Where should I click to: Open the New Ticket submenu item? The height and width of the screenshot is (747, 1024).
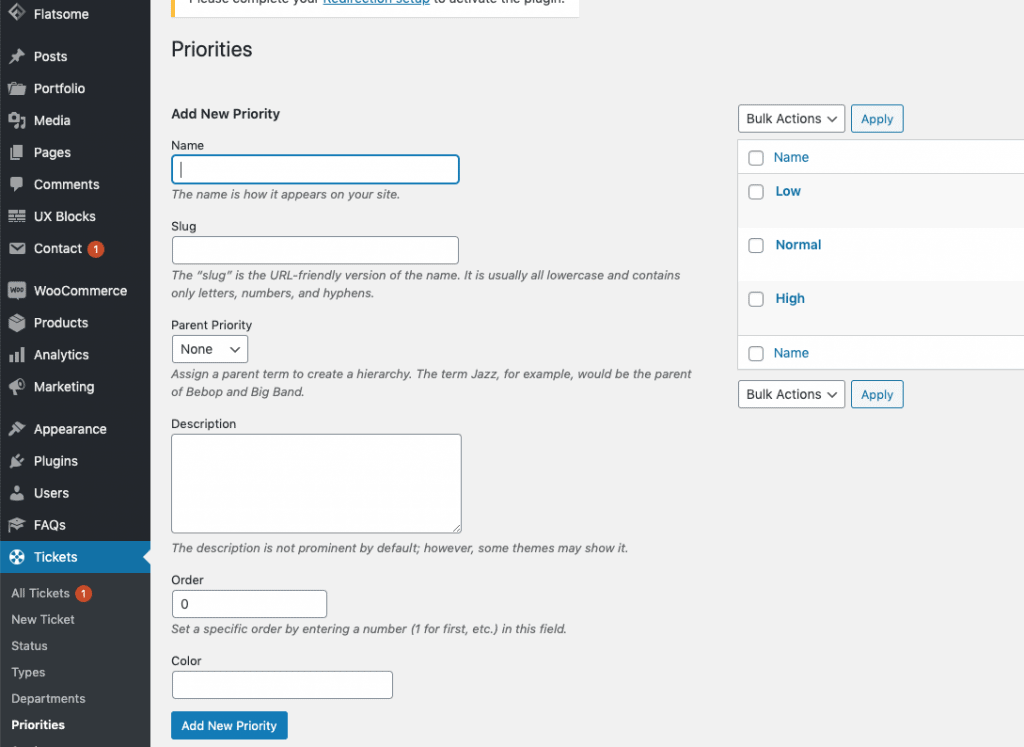point(43,620)
